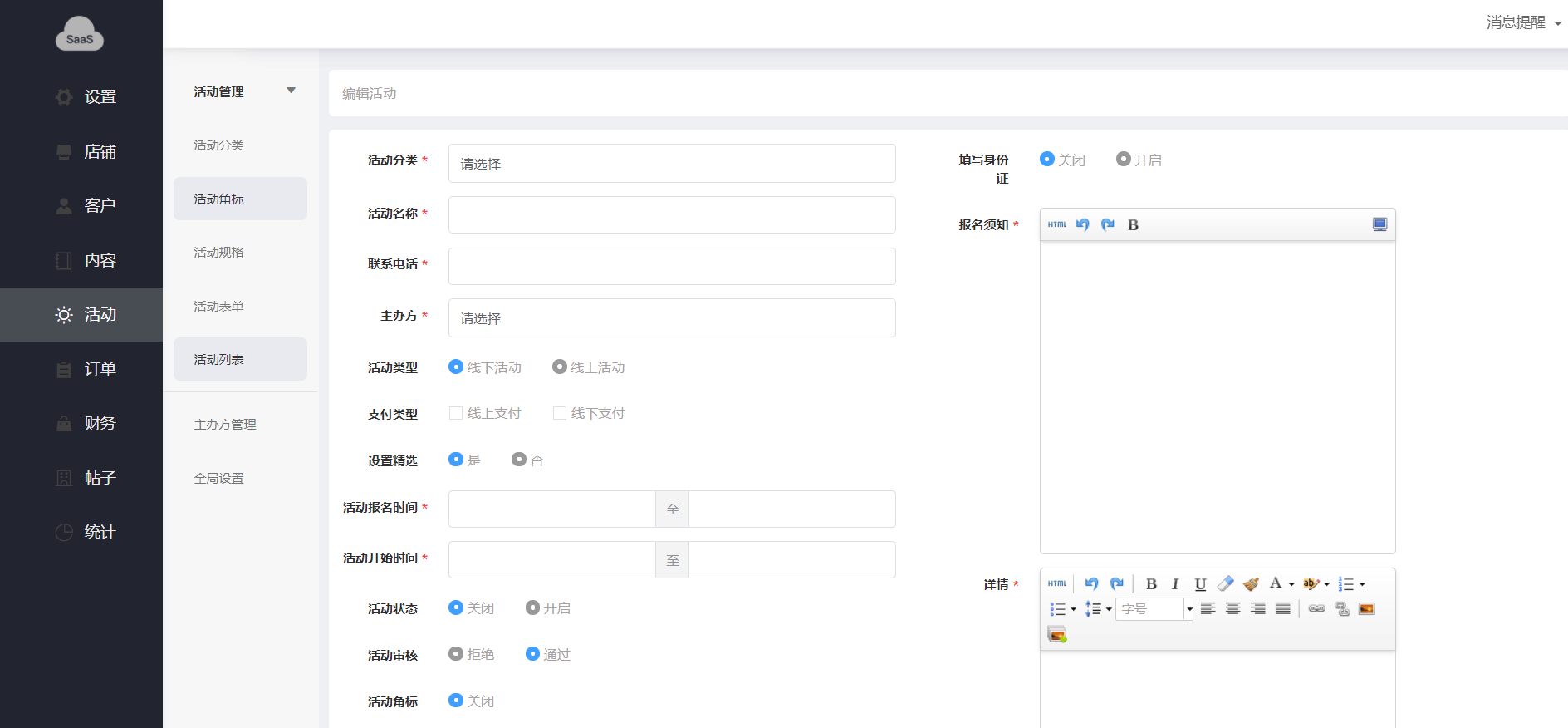Image resolution: width=1568 pixels, height=728 pixels.
Task: Go to 活动角标 submenu page
Action: click(240, 199)
